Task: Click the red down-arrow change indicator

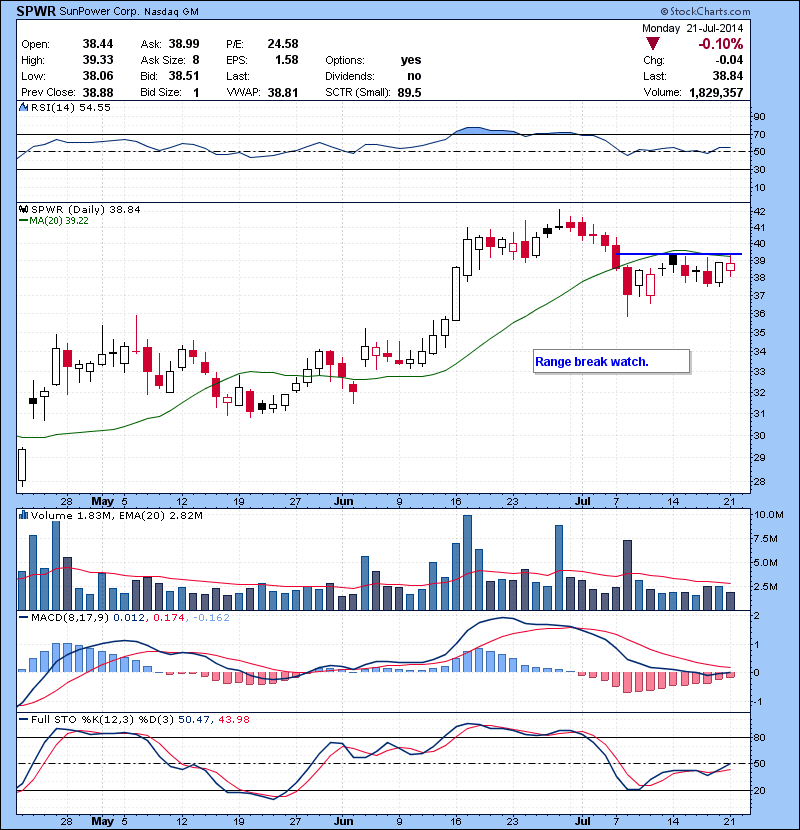Action: point(653,44)
